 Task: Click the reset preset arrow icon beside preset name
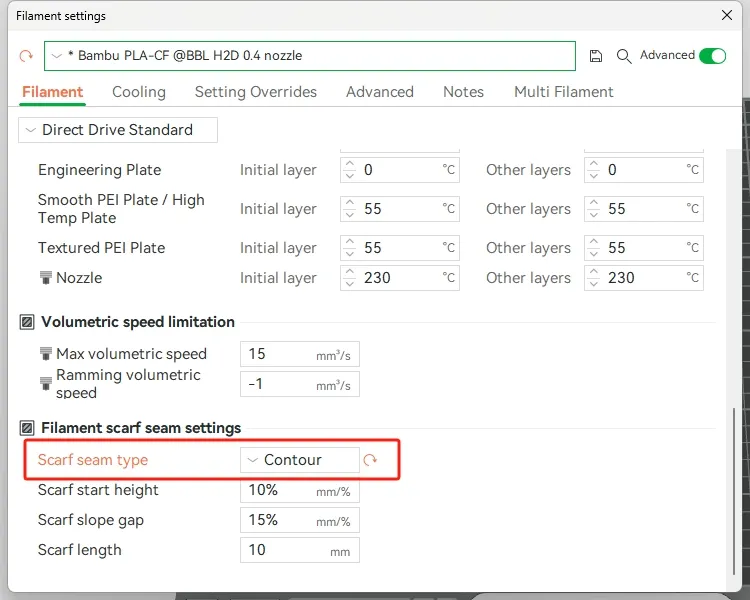tap(26, 56)
